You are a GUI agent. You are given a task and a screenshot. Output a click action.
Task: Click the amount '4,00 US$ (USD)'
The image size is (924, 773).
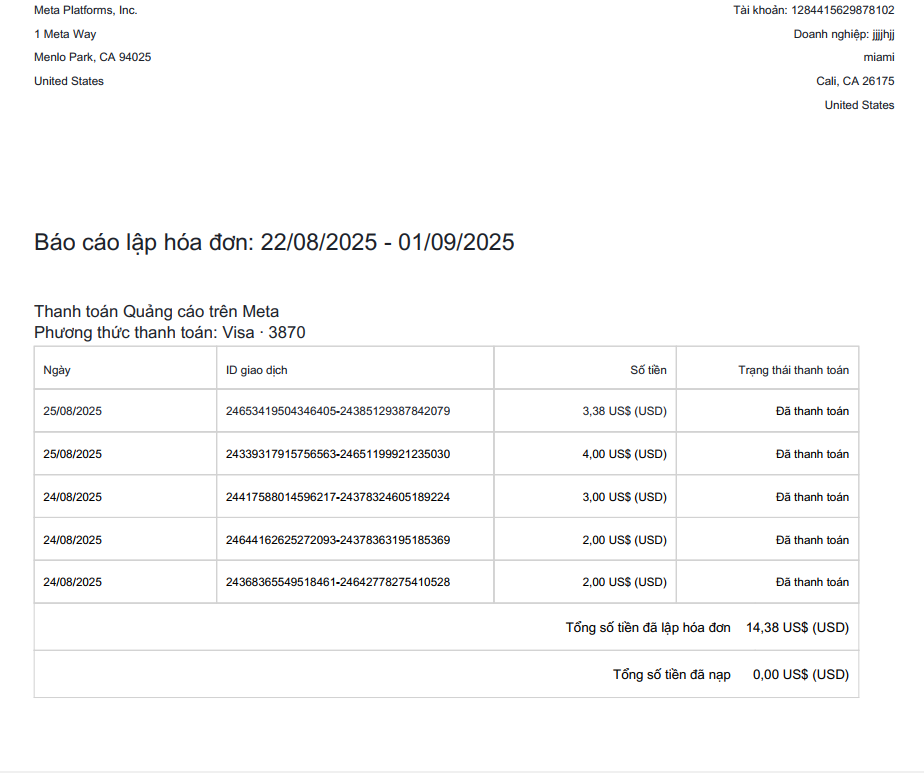[x=625, y=454]
